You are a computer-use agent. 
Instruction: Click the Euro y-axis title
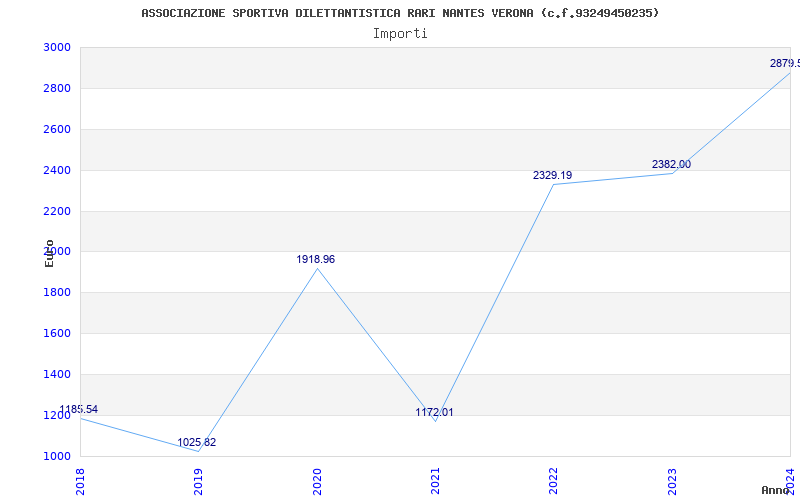tap(49, 254)
